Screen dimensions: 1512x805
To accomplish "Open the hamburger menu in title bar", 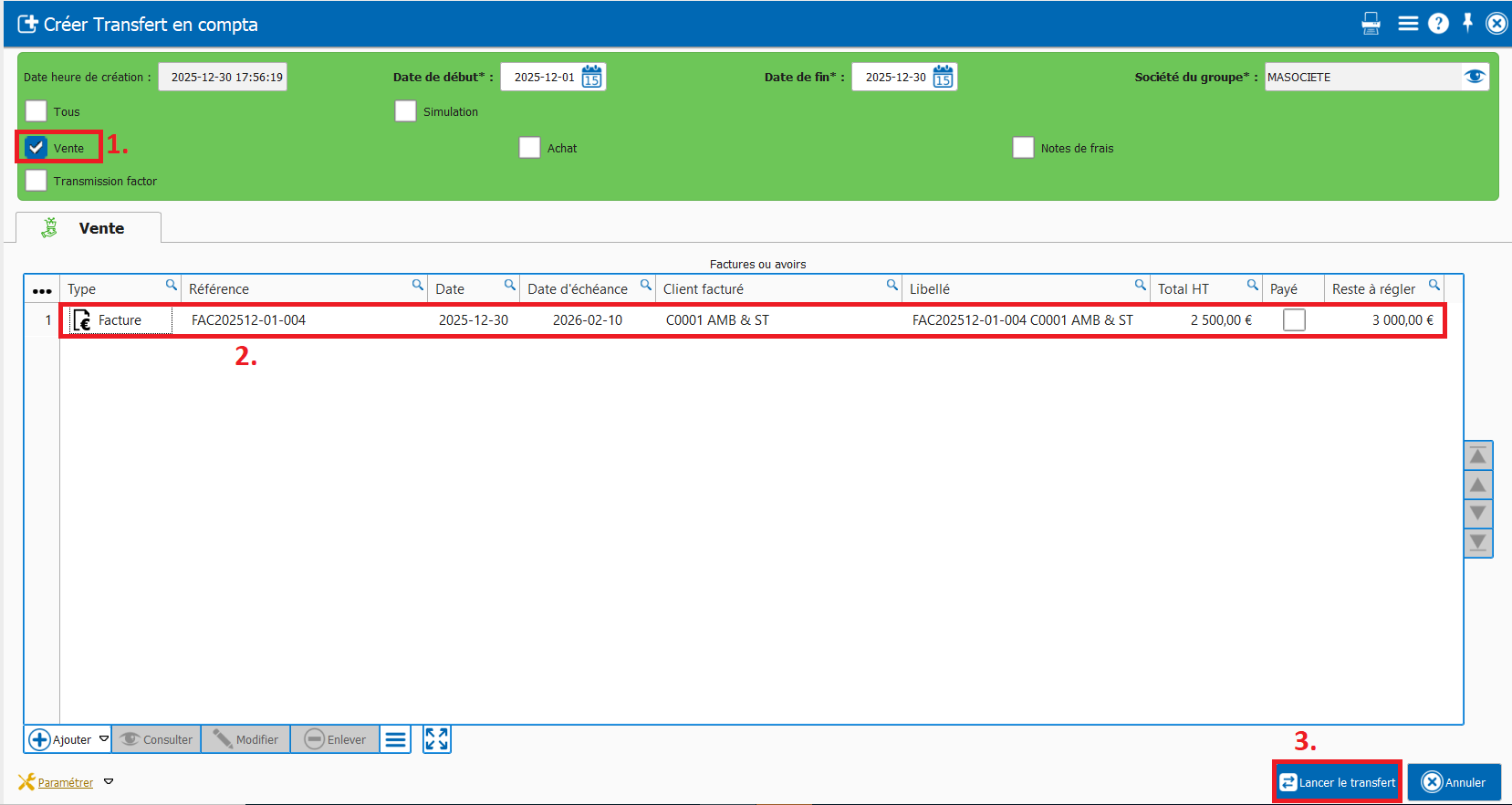I will (x=1408, y=24).
